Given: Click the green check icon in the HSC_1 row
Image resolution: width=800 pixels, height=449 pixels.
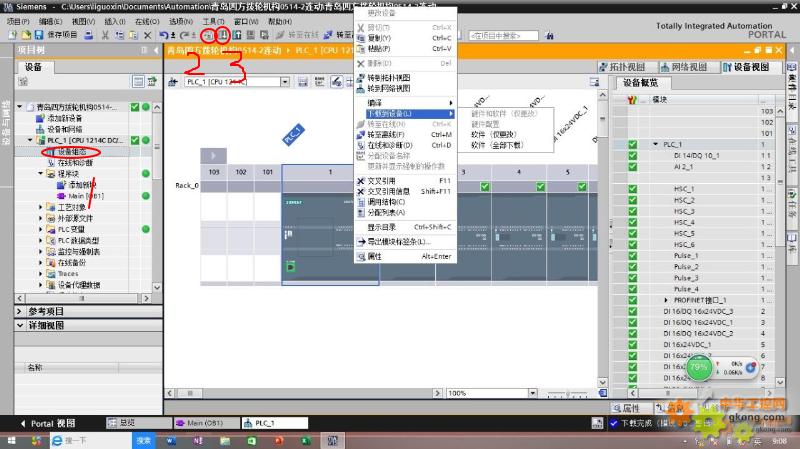Looking at the screenshot, I should (633, 189).
